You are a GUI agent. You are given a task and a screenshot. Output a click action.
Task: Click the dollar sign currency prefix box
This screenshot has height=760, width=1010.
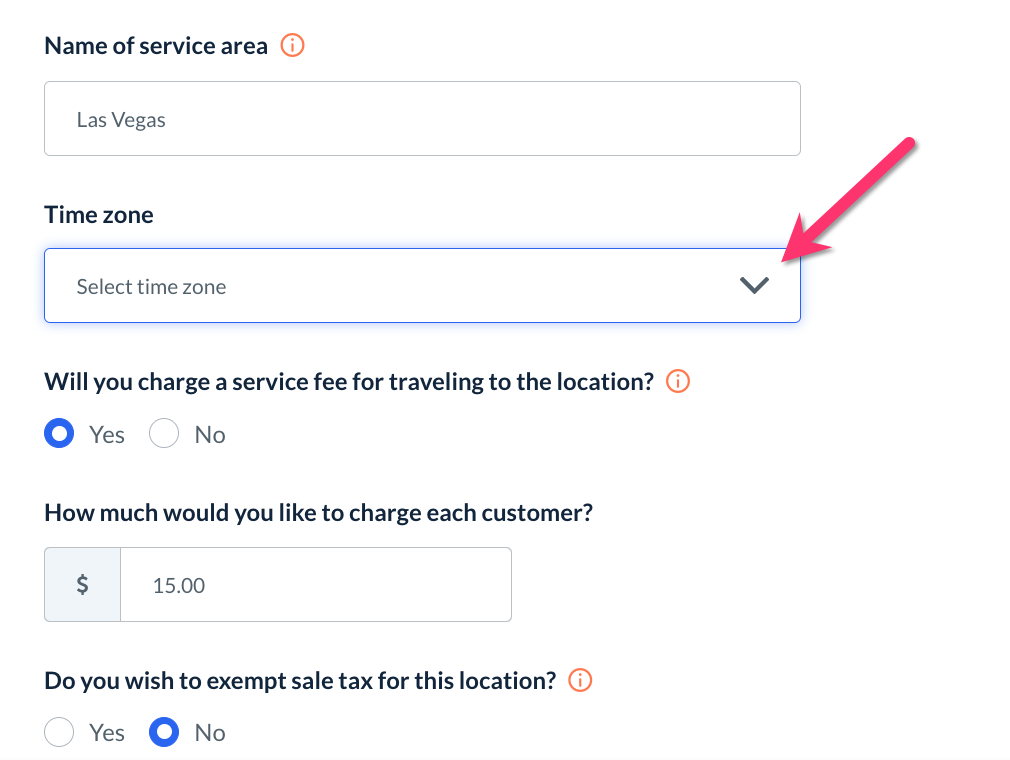pyautogui.click(x=83, y=585)
